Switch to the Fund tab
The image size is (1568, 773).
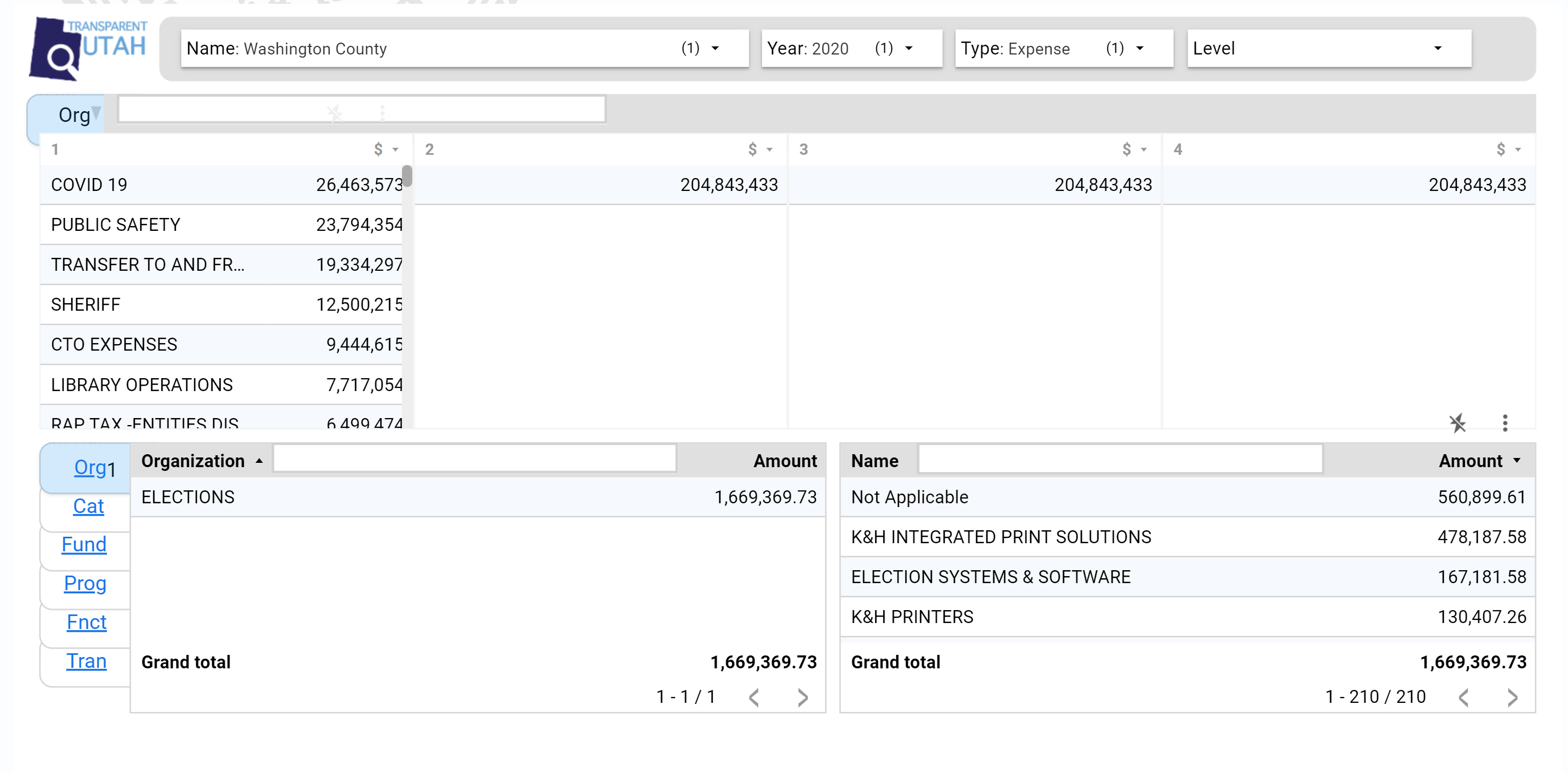click(84, 545)
